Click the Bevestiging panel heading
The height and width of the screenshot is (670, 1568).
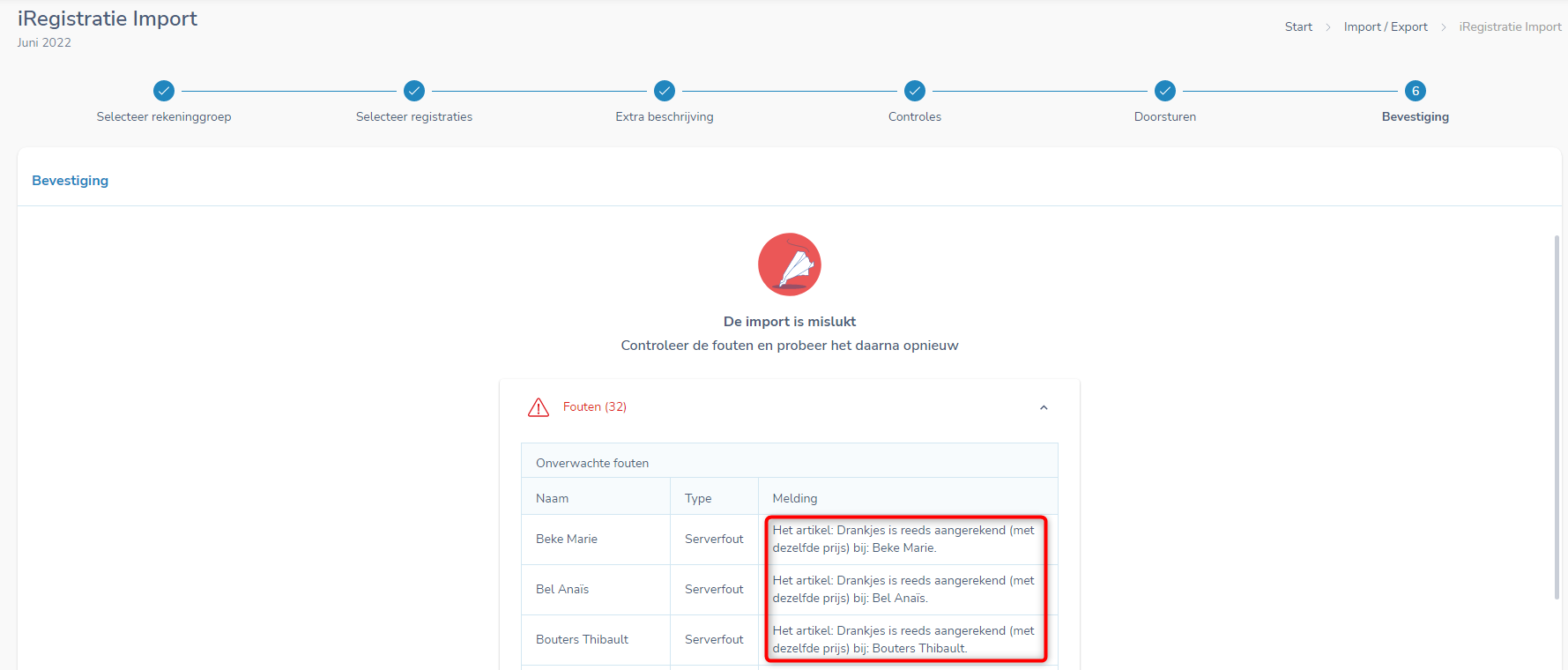pos(71,181)
